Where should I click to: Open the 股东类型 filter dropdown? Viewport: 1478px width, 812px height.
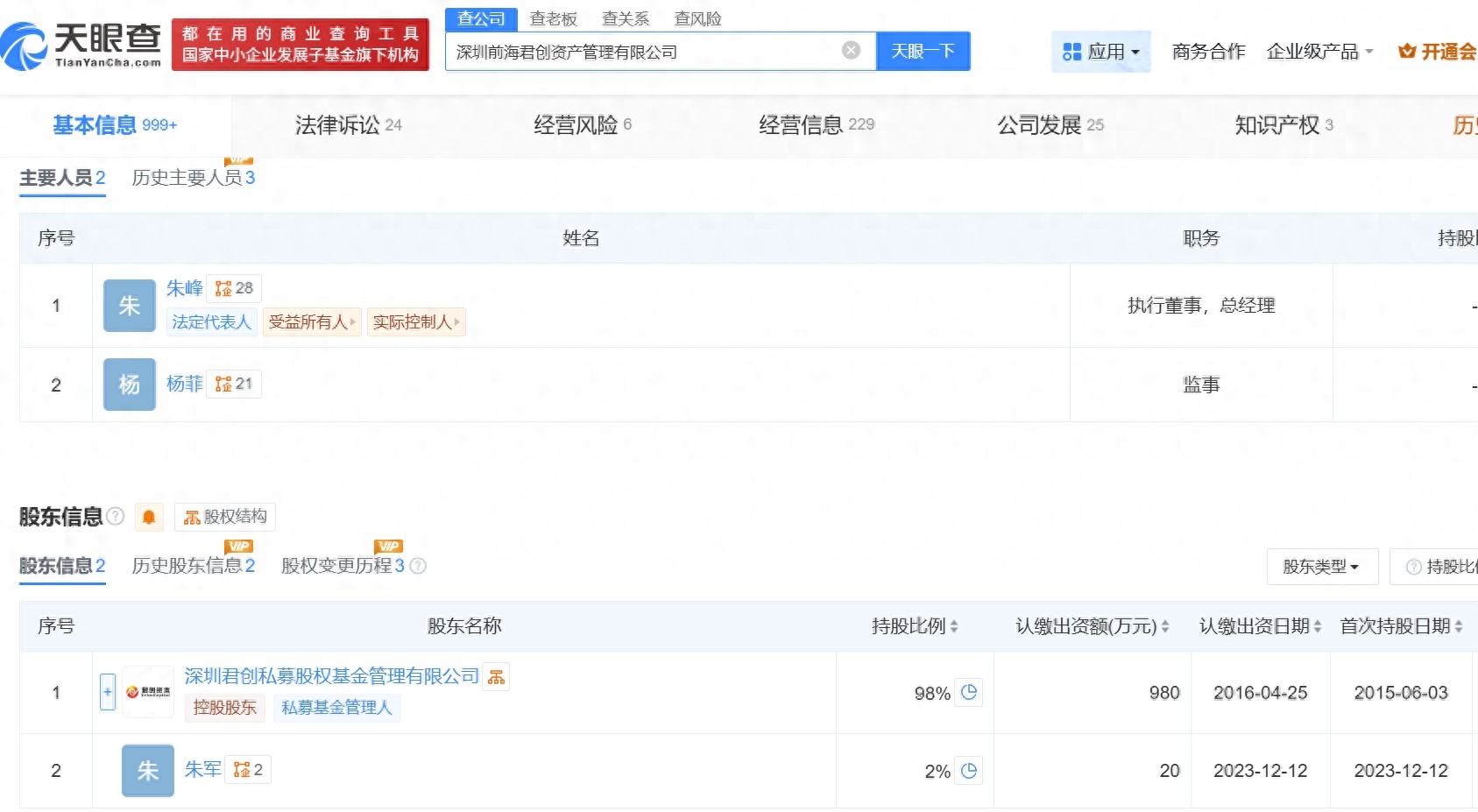[1321, 567]
